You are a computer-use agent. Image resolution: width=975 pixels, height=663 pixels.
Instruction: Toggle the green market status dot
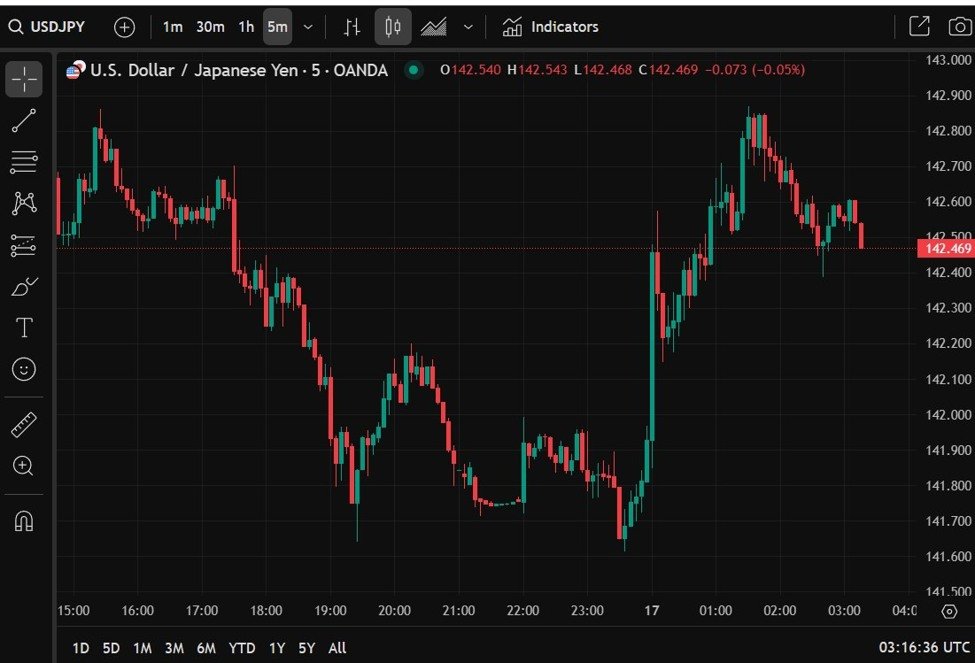coord(412,70)
